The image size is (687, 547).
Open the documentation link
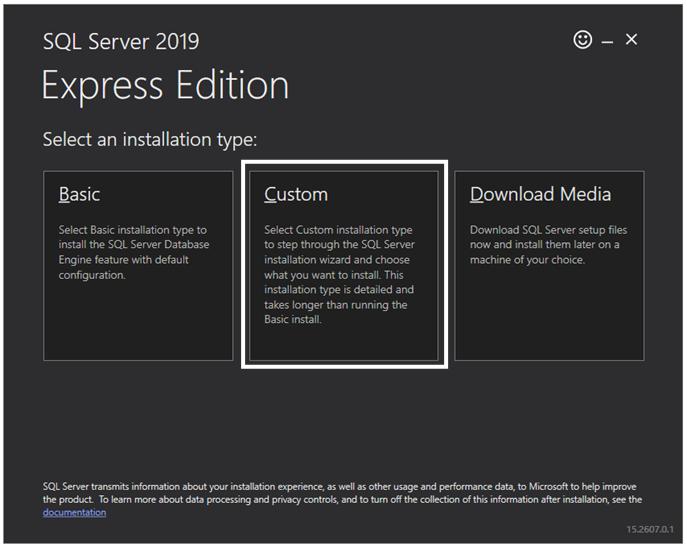coord(74,512)
